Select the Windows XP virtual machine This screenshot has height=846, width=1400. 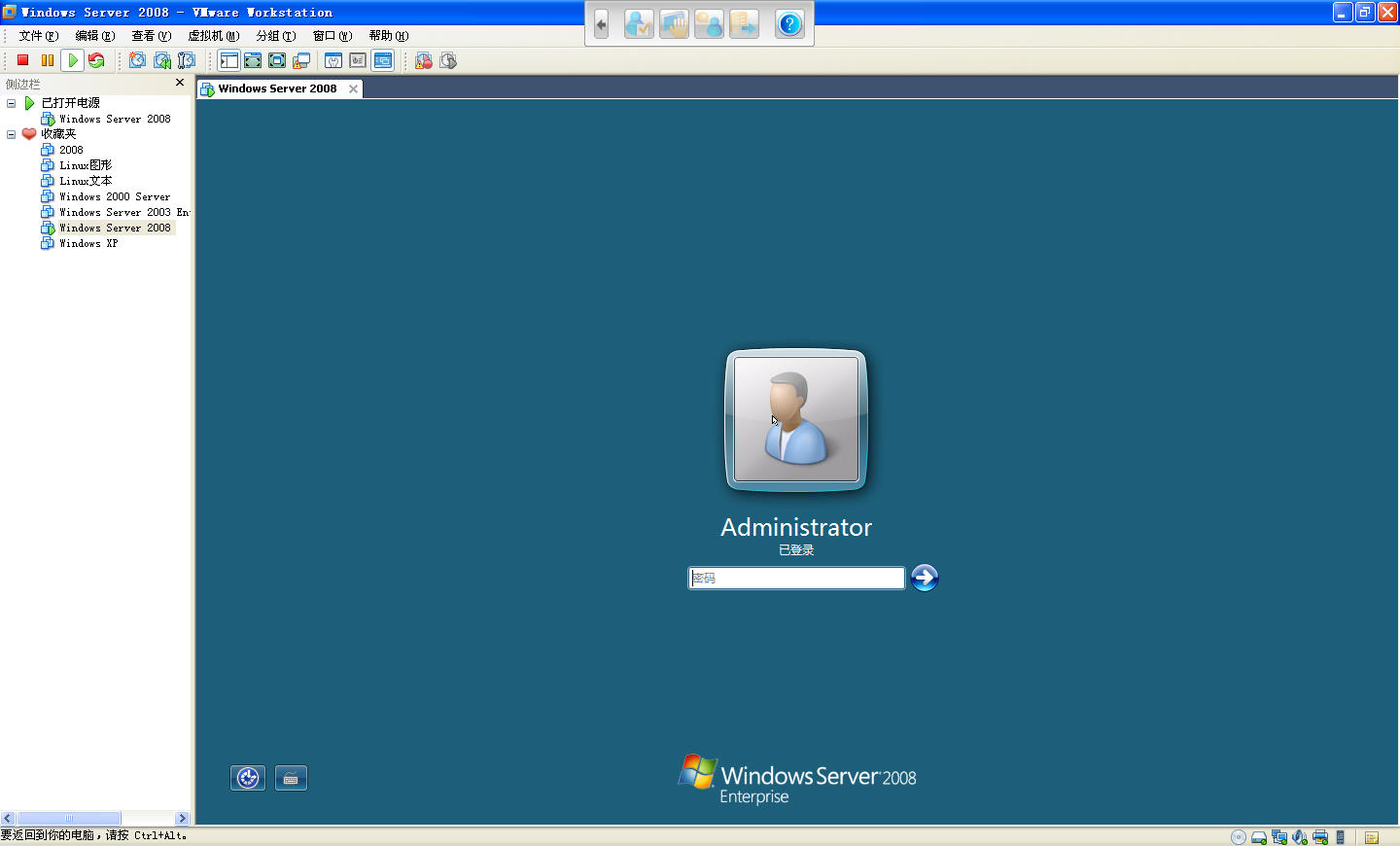pyautogui.click(x=88, y=243)
